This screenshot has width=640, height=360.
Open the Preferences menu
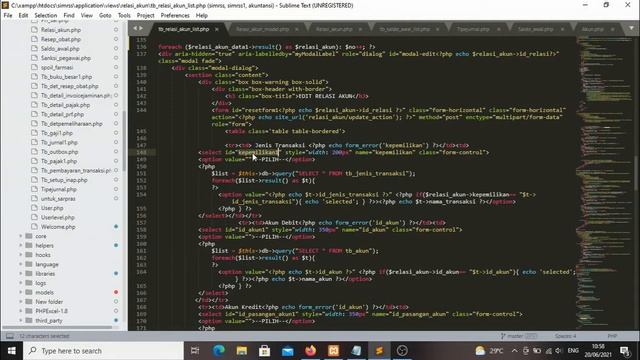coord(175,16)
